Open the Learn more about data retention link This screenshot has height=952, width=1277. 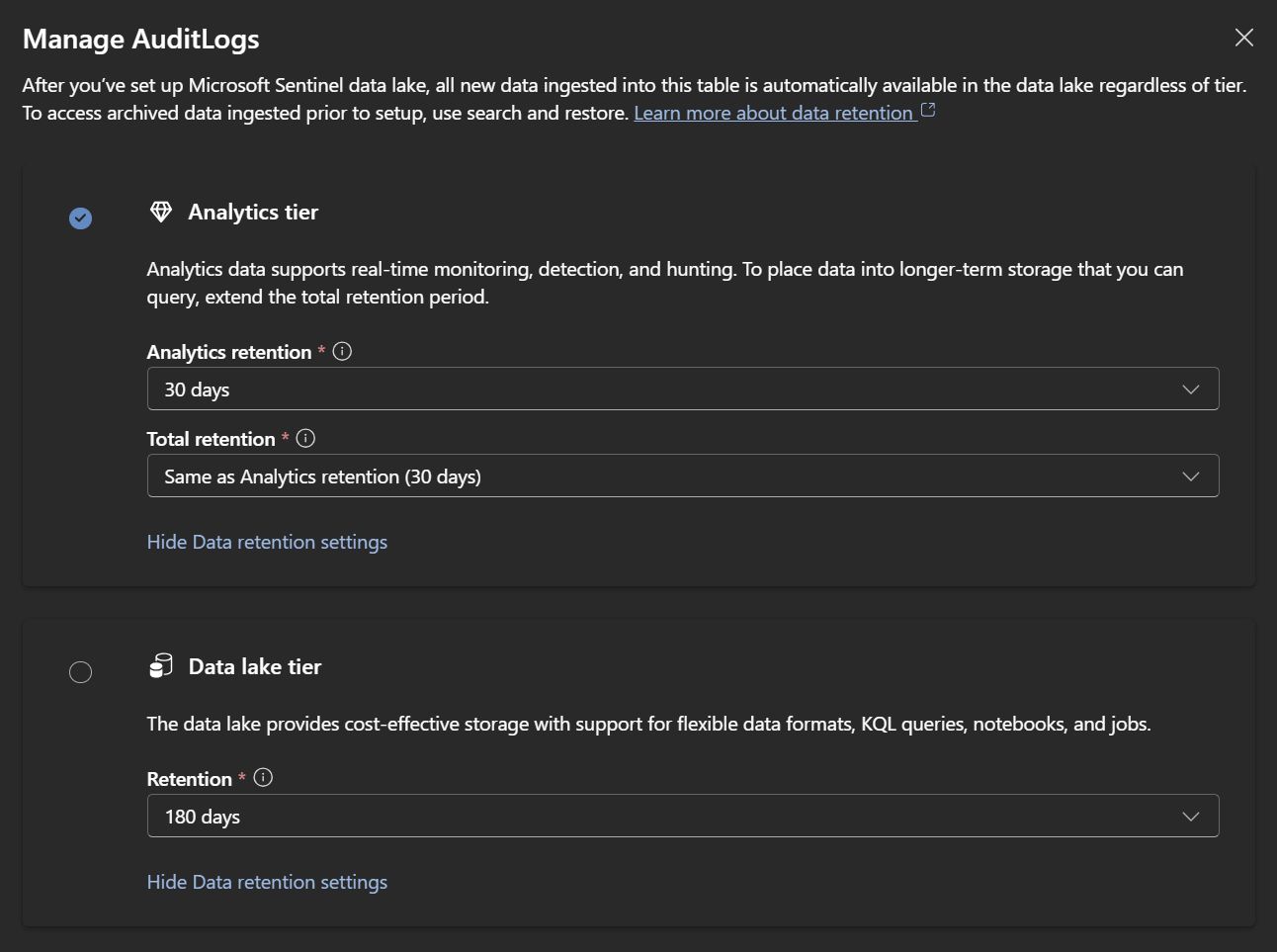[775, 112]
